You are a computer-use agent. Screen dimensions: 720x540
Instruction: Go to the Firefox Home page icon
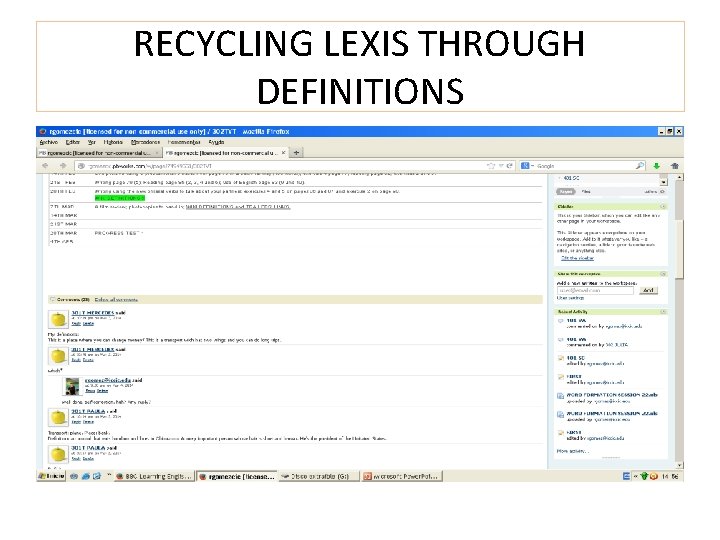click(675, 166)
